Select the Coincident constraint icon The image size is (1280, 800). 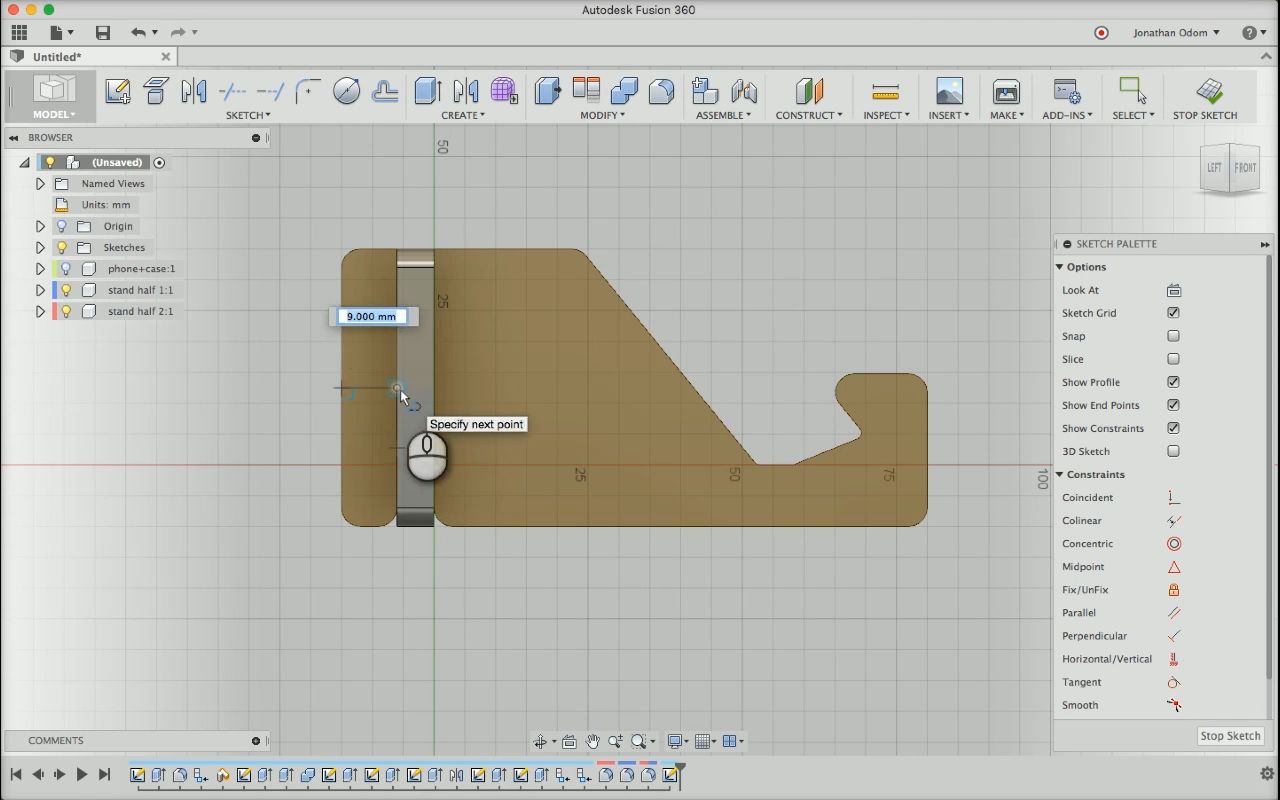coord(1173,498)
